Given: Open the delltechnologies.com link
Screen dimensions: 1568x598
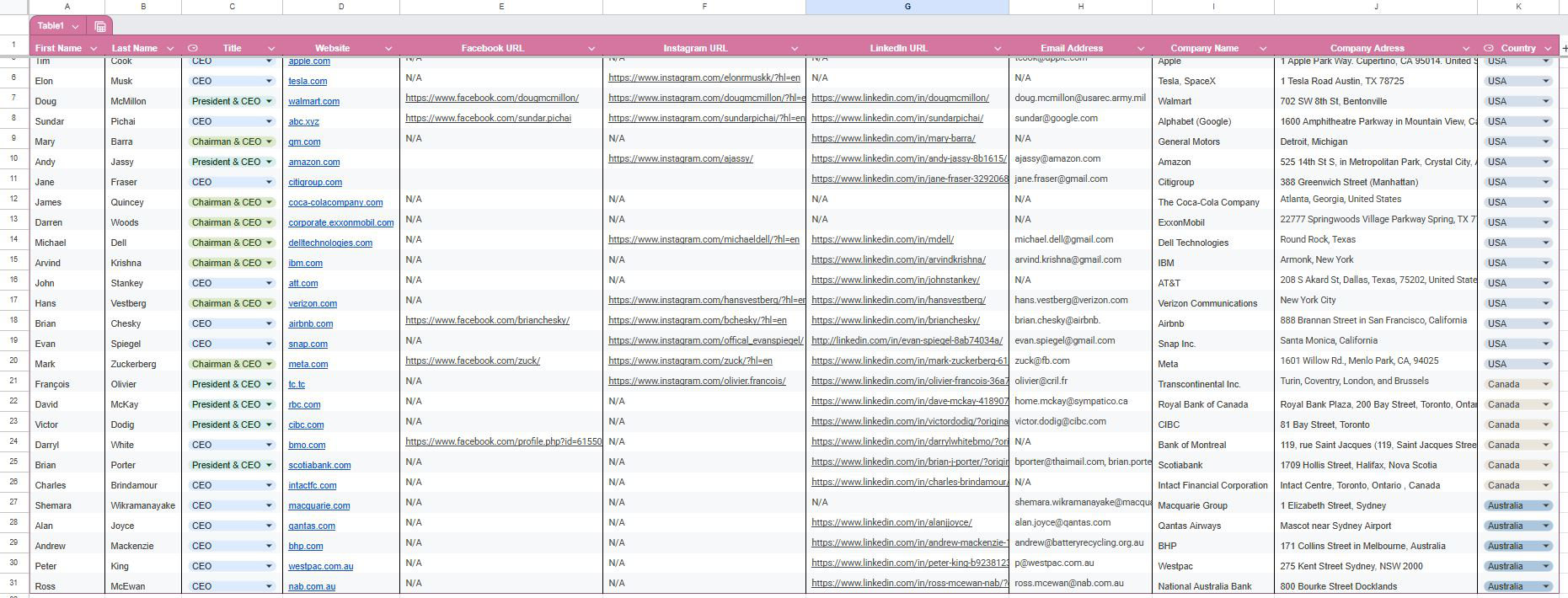Looking at the screenshot, I should [330, 243].
